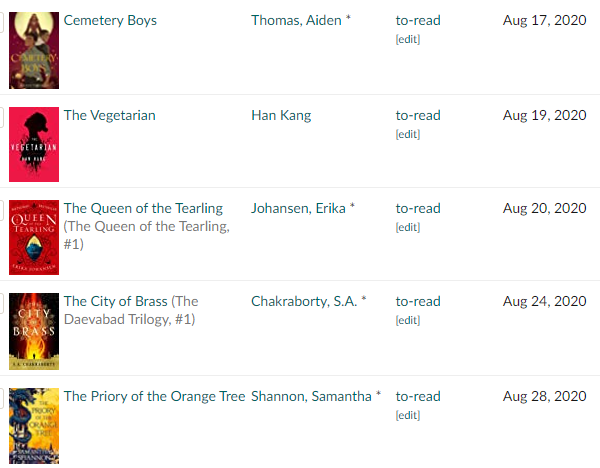
Task: Open The Queen of the Tearling cover
Action: click(x=34, y=237)
